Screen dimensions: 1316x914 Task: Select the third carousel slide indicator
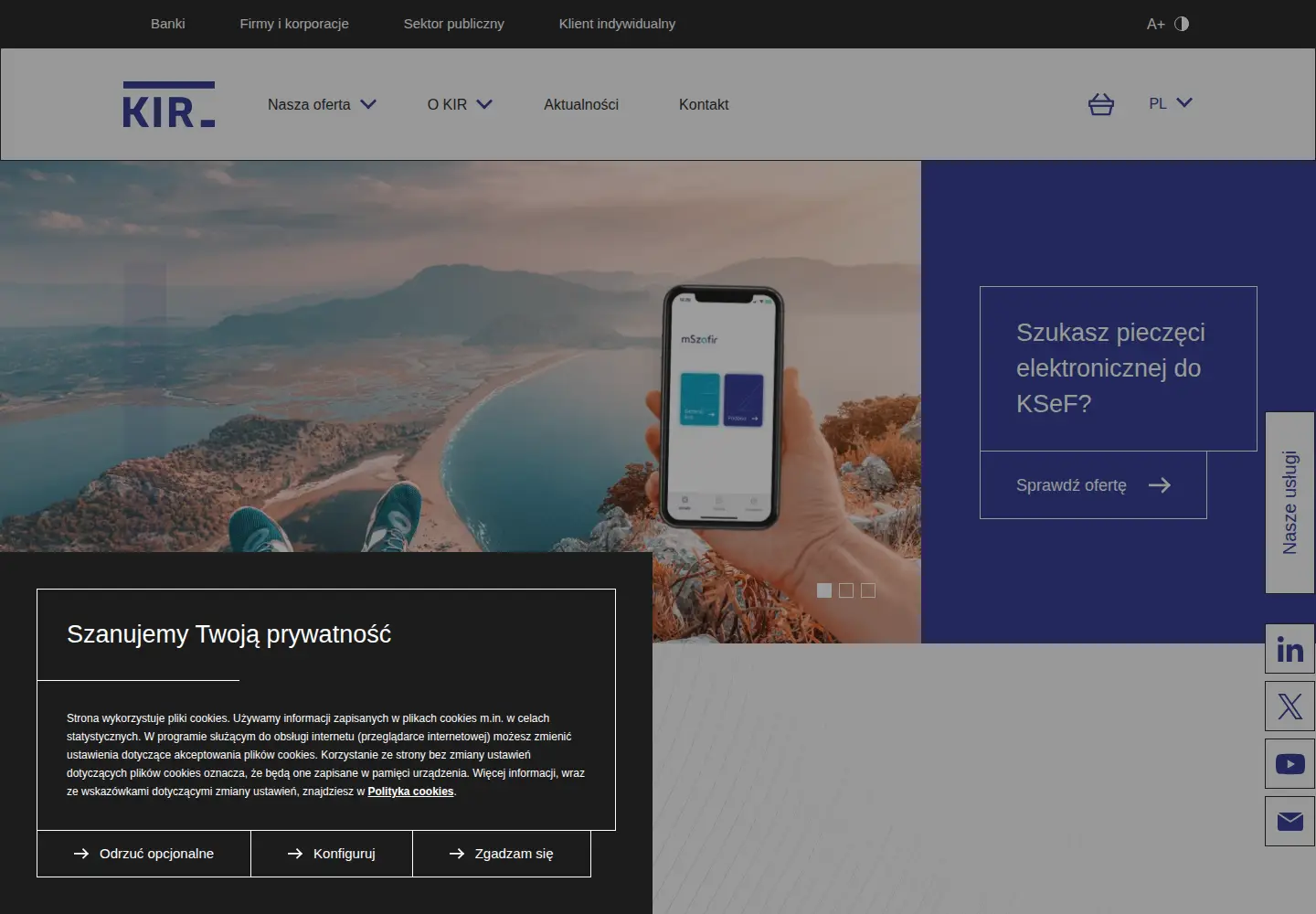[868, 590]
